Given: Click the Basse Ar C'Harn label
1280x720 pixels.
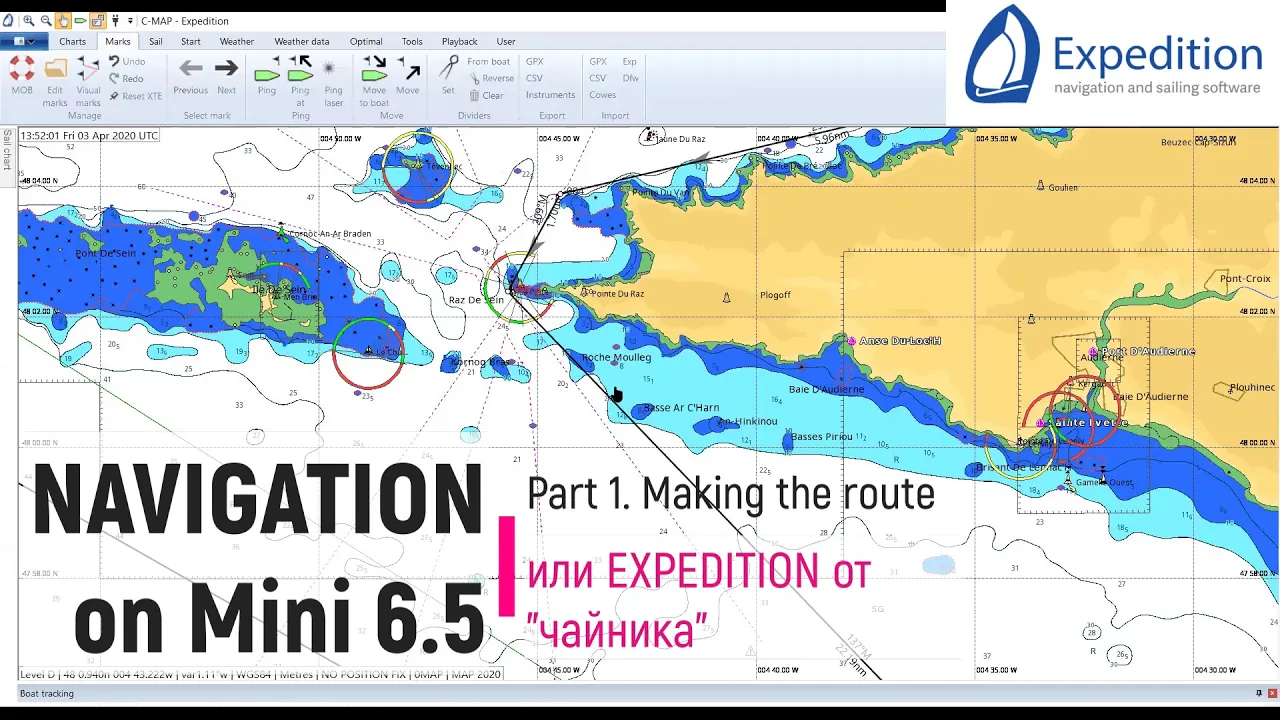Looking at the screenshot, I should tap(682, 408).
